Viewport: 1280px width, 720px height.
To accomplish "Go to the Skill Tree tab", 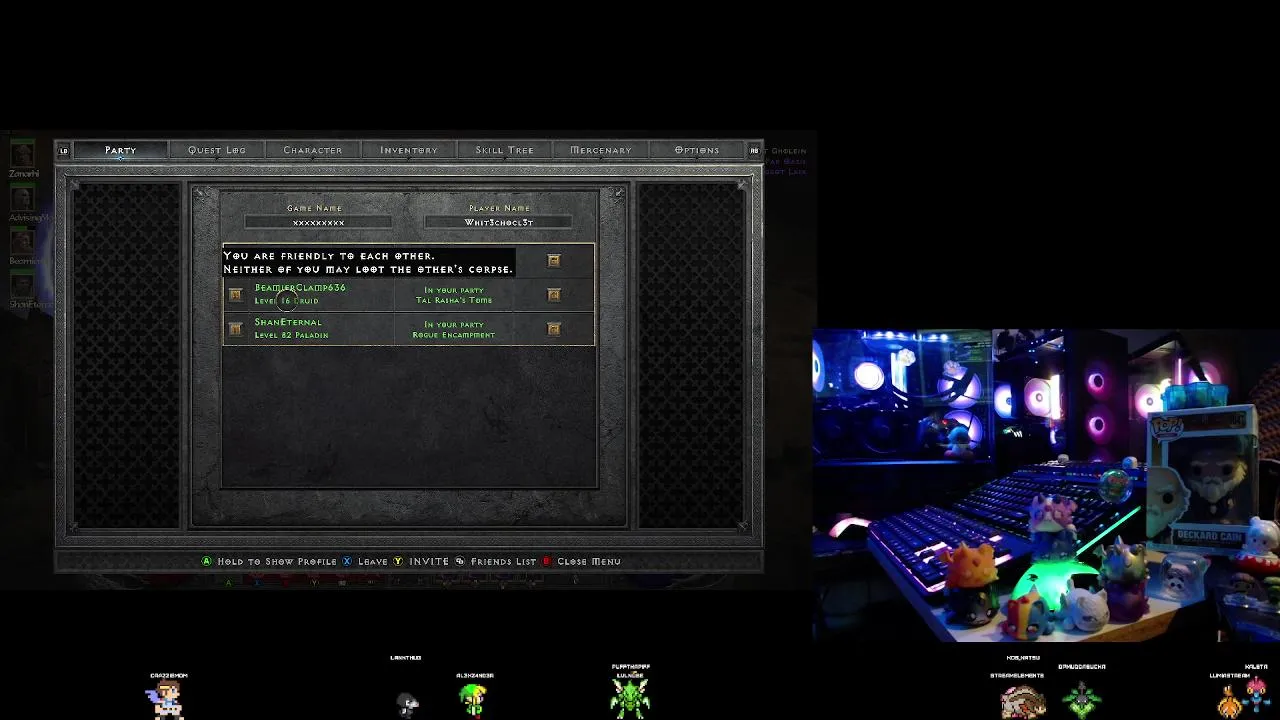I will 505,150.
